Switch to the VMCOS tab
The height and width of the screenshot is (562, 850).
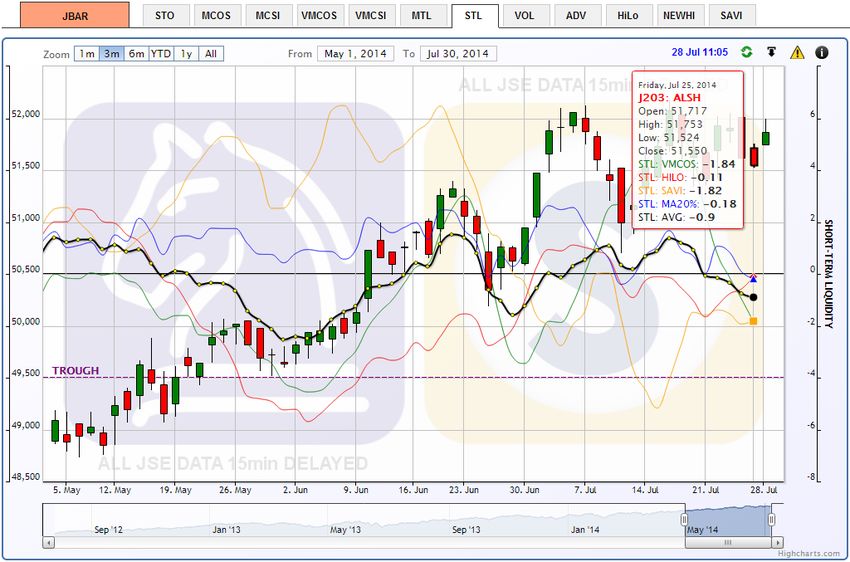click(x=319, y=16)
